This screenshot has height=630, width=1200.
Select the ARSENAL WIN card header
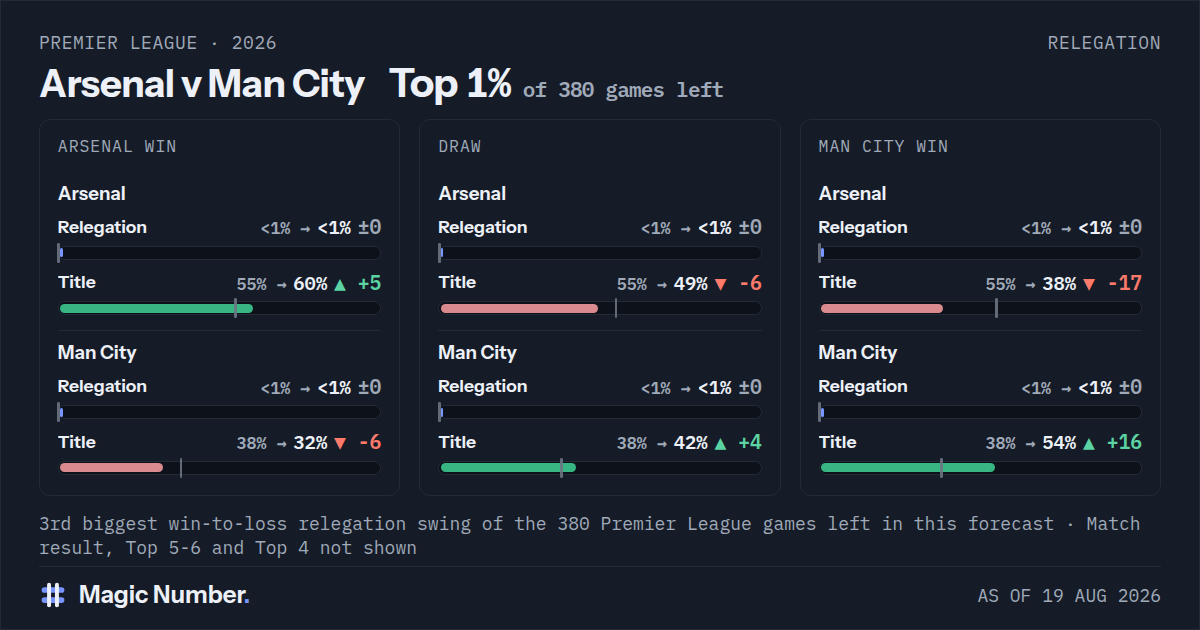[117, 147]
